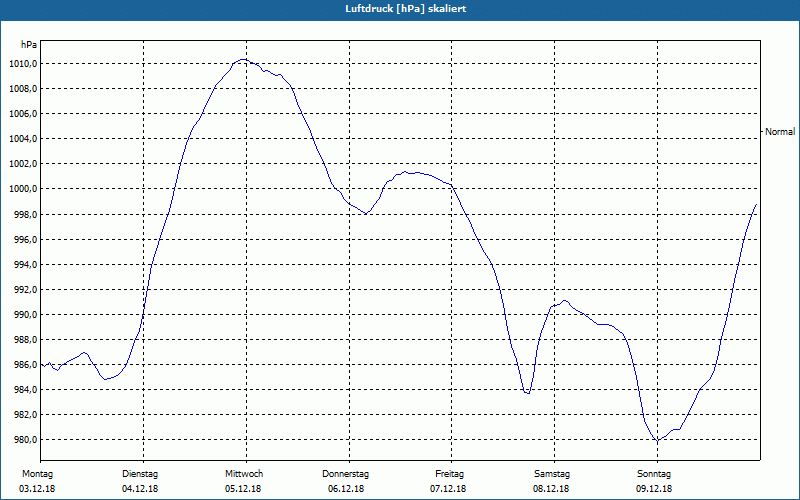The image size is (800, 500).
Task: Select the 980,0 axis value
Action: tap(25, 439)
